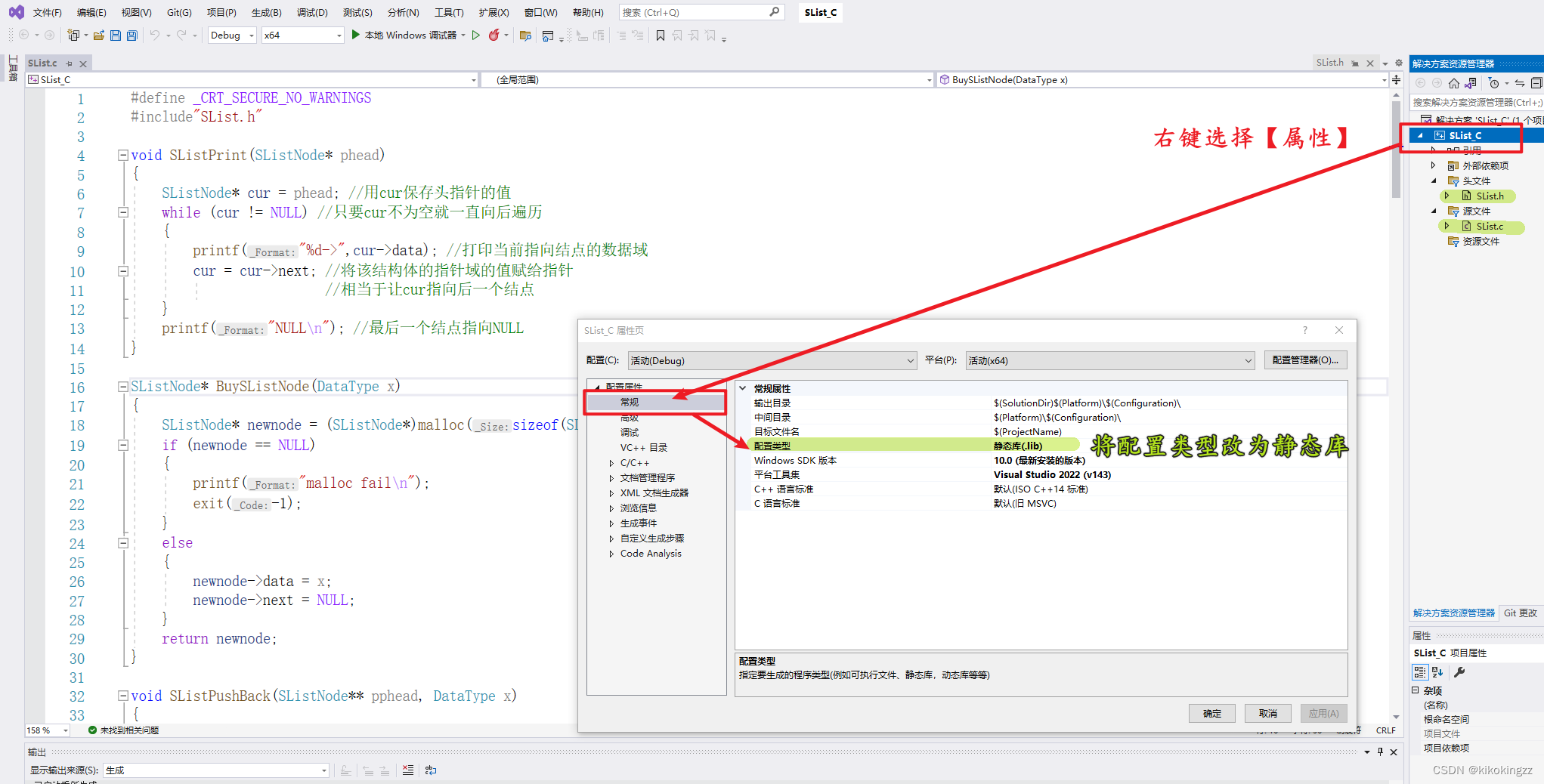Toggle word wrap in the output panel

pos(431,770)
